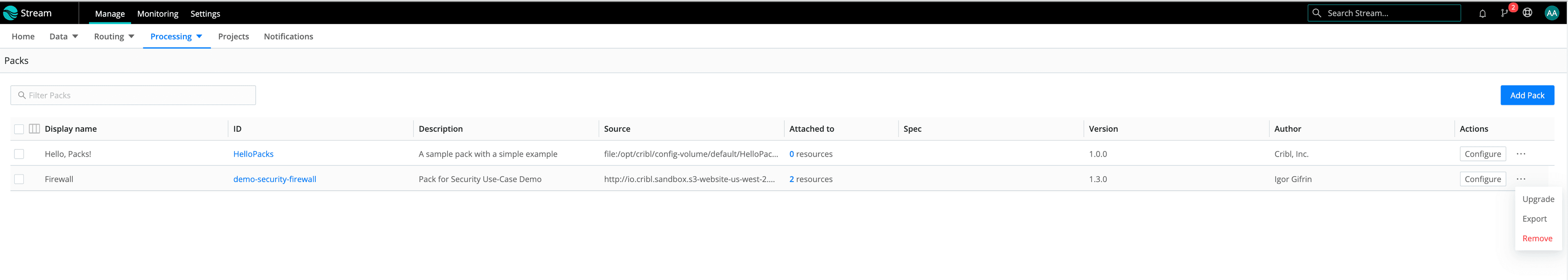Toggle the select-all packs checkbox

coord(19,129)
